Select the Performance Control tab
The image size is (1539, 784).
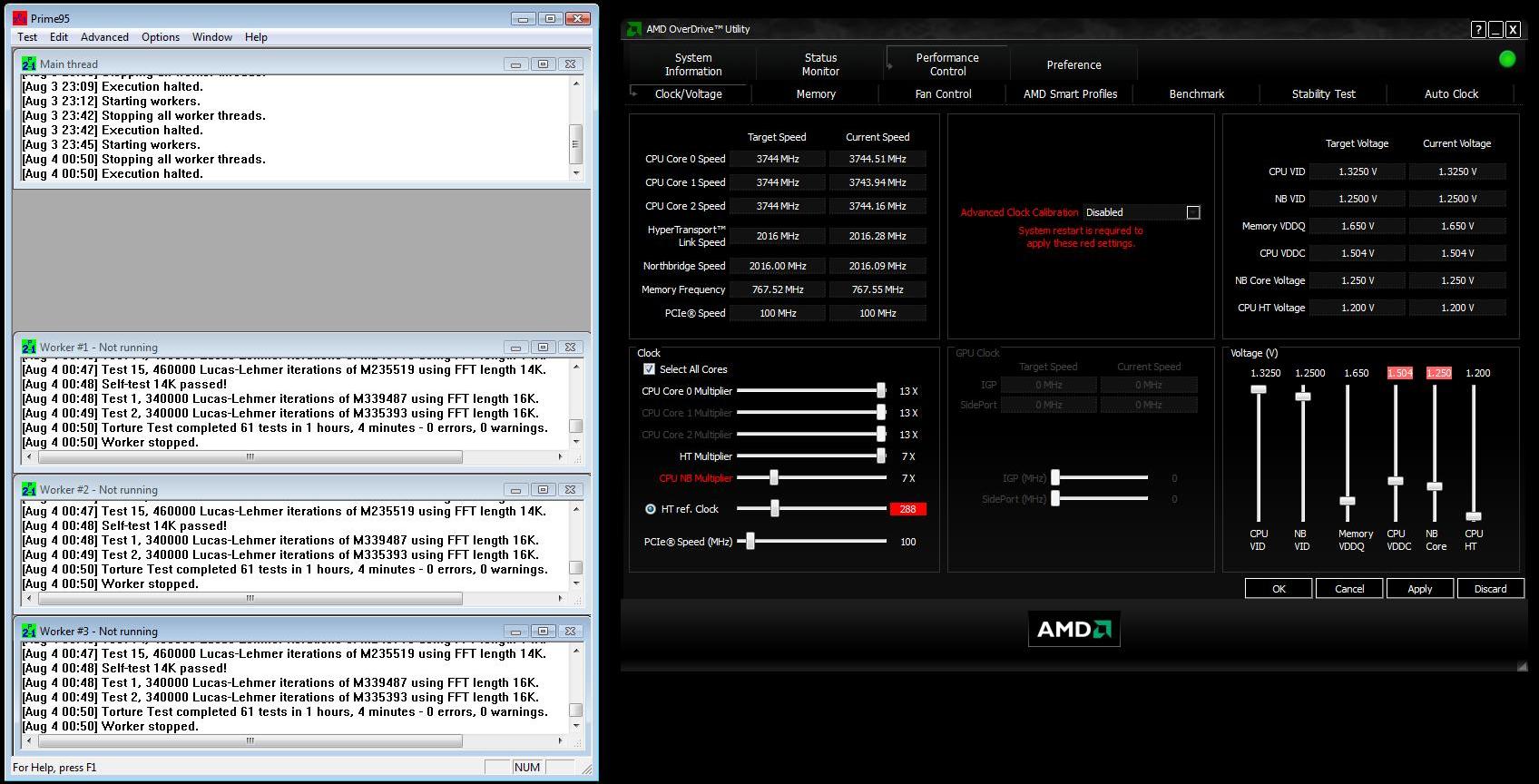point(947,64)
